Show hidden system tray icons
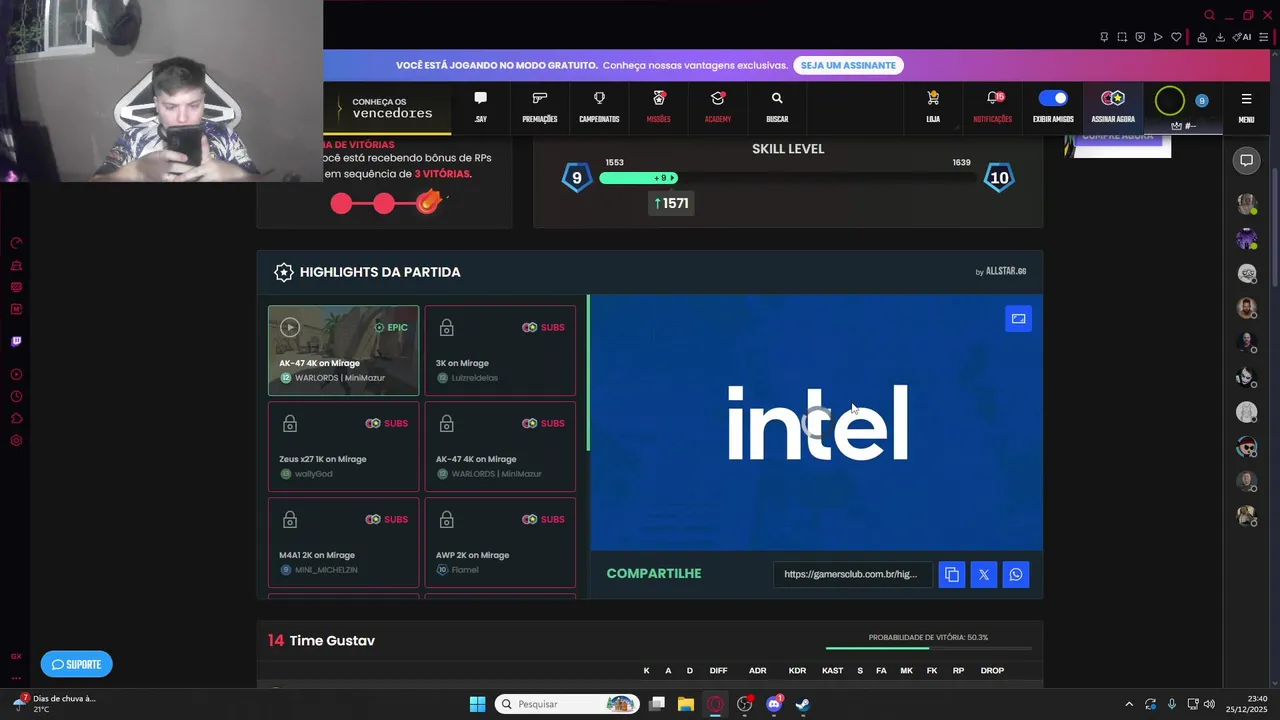 point(1129,704)
